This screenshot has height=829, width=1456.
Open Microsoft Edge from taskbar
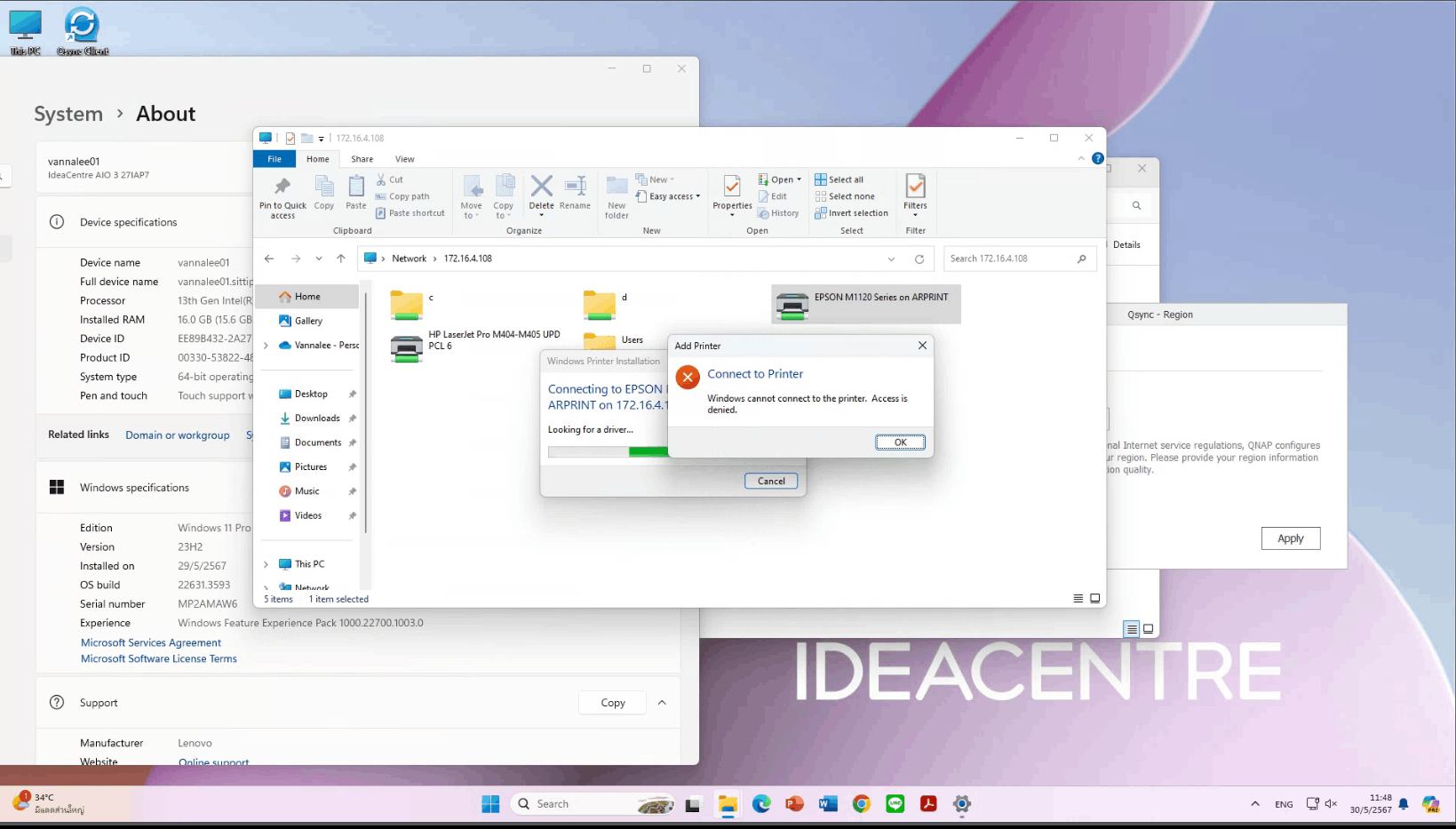761,804
